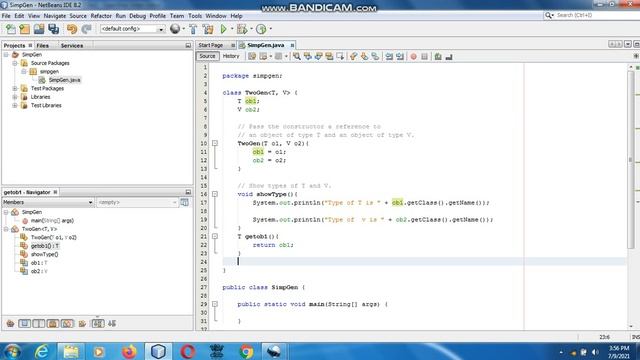
Task: Click the Find Previous Occurrence editor icon
Action: tap(308, 56)
